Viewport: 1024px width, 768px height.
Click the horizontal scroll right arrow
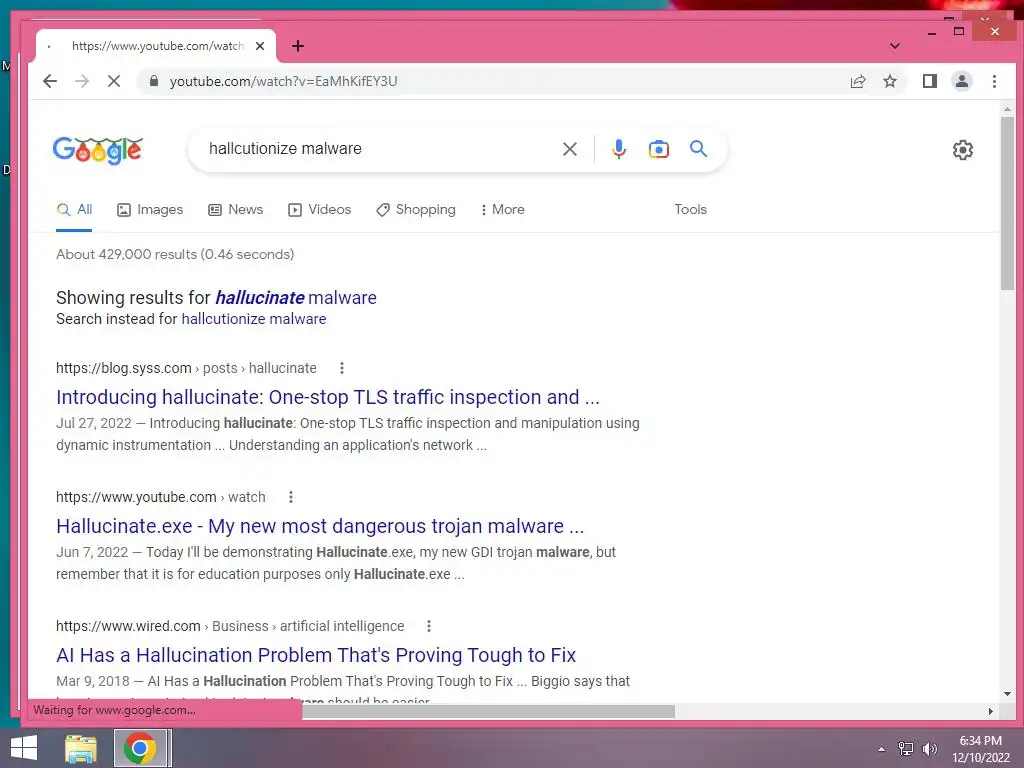991,711
